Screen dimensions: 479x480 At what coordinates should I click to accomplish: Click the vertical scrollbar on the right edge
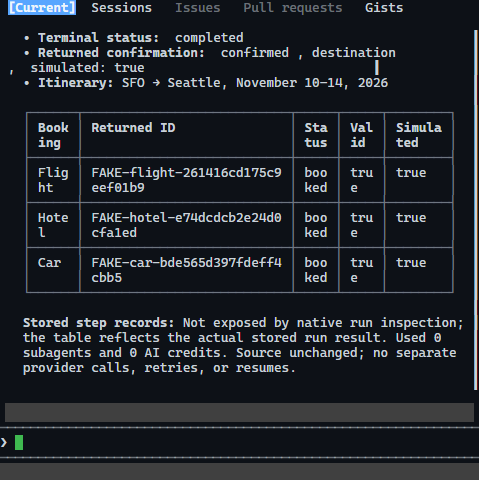(476, 210)
